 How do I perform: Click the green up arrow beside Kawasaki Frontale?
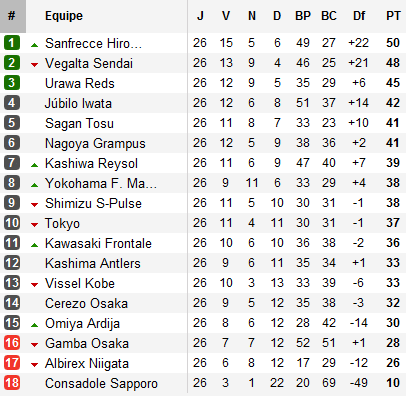(x=34, y=245)
